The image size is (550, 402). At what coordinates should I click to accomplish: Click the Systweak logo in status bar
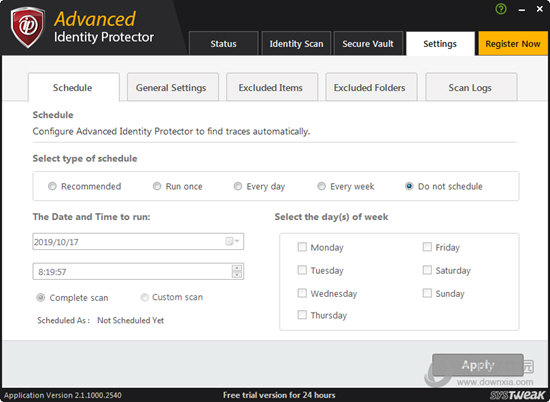(518, 395)
